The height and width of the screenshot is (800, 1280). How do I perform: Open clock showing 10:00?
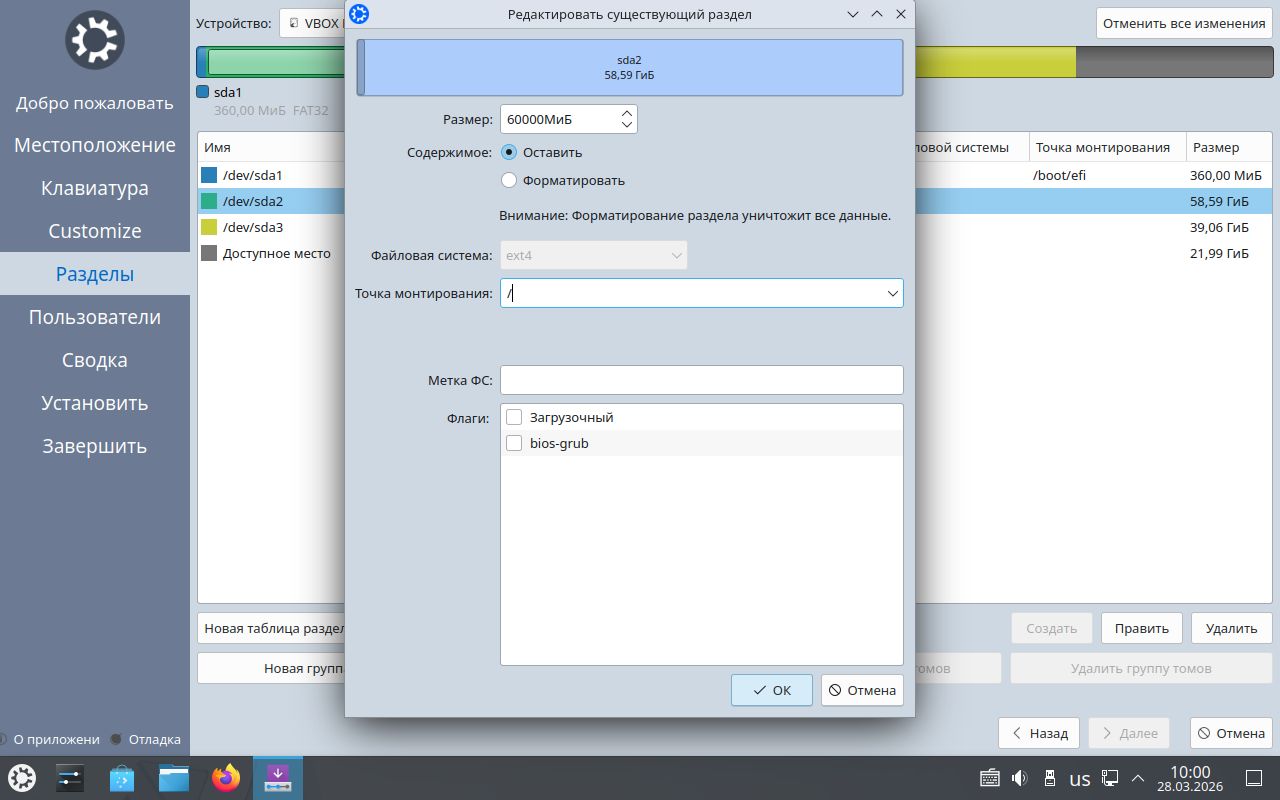point(1190,778)
